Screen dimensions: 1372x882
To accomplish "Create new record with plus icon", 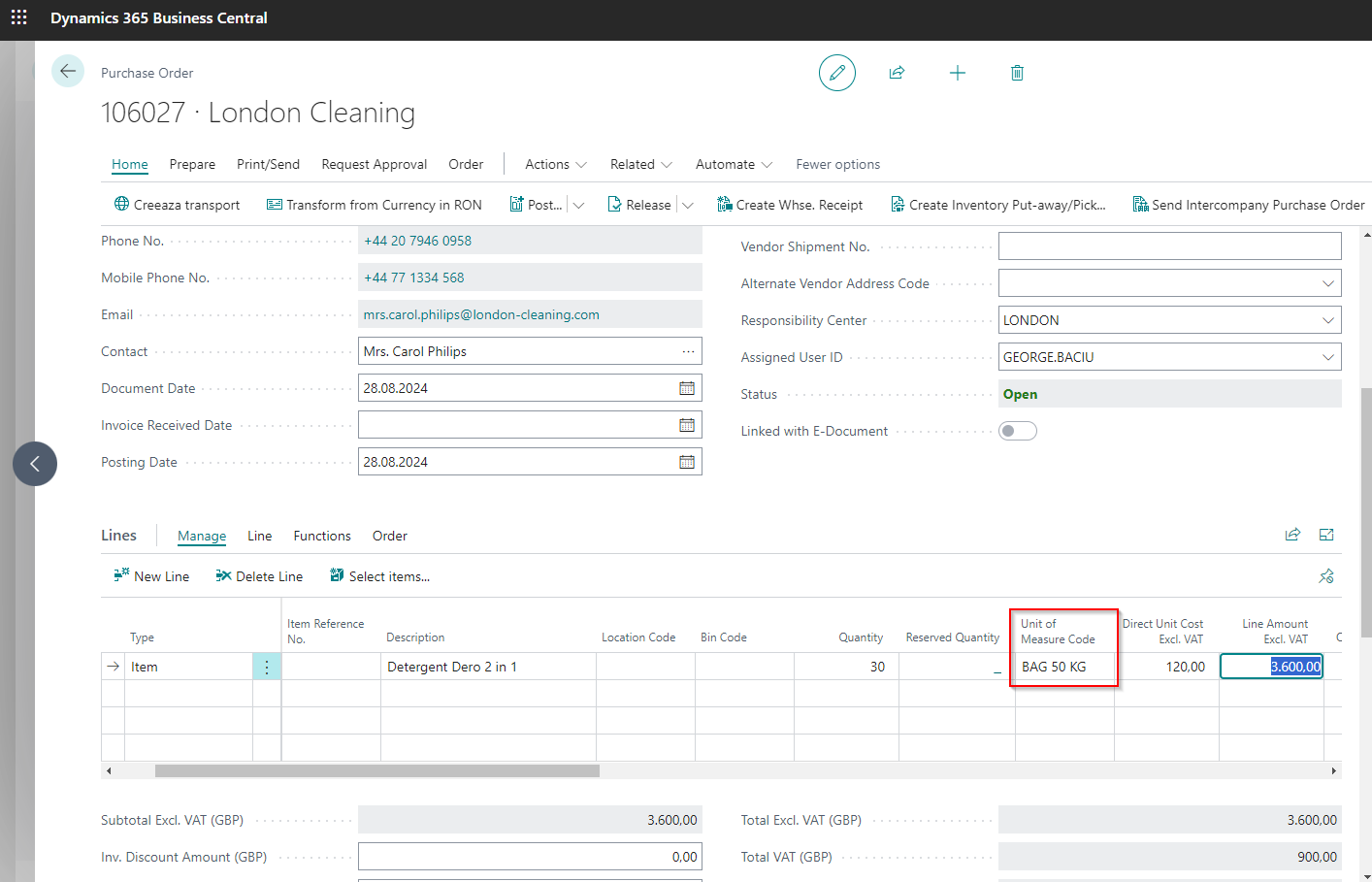I will [x=958, y=73].
